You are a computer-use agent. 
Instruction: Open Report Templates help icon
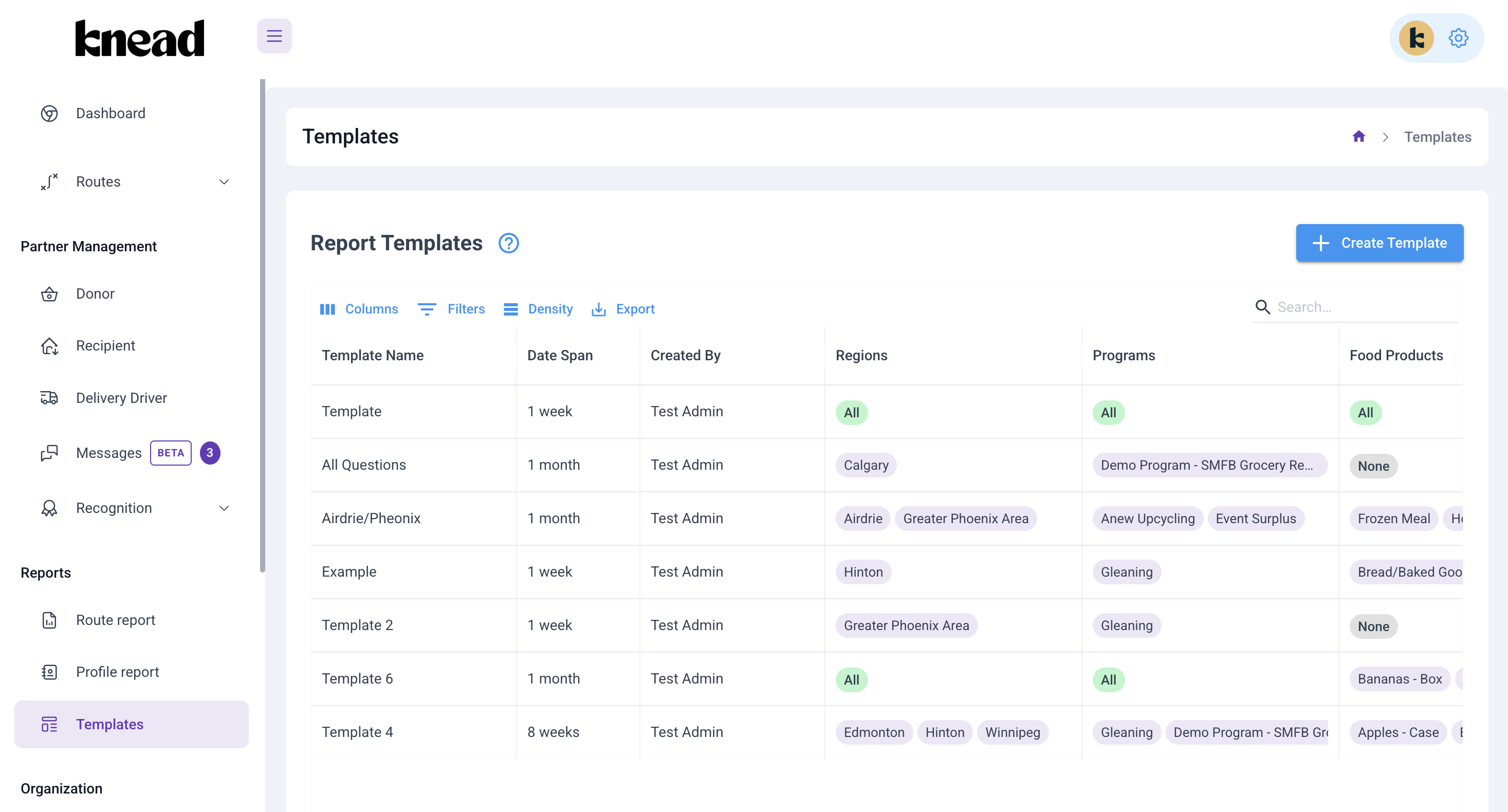point(508,243)
